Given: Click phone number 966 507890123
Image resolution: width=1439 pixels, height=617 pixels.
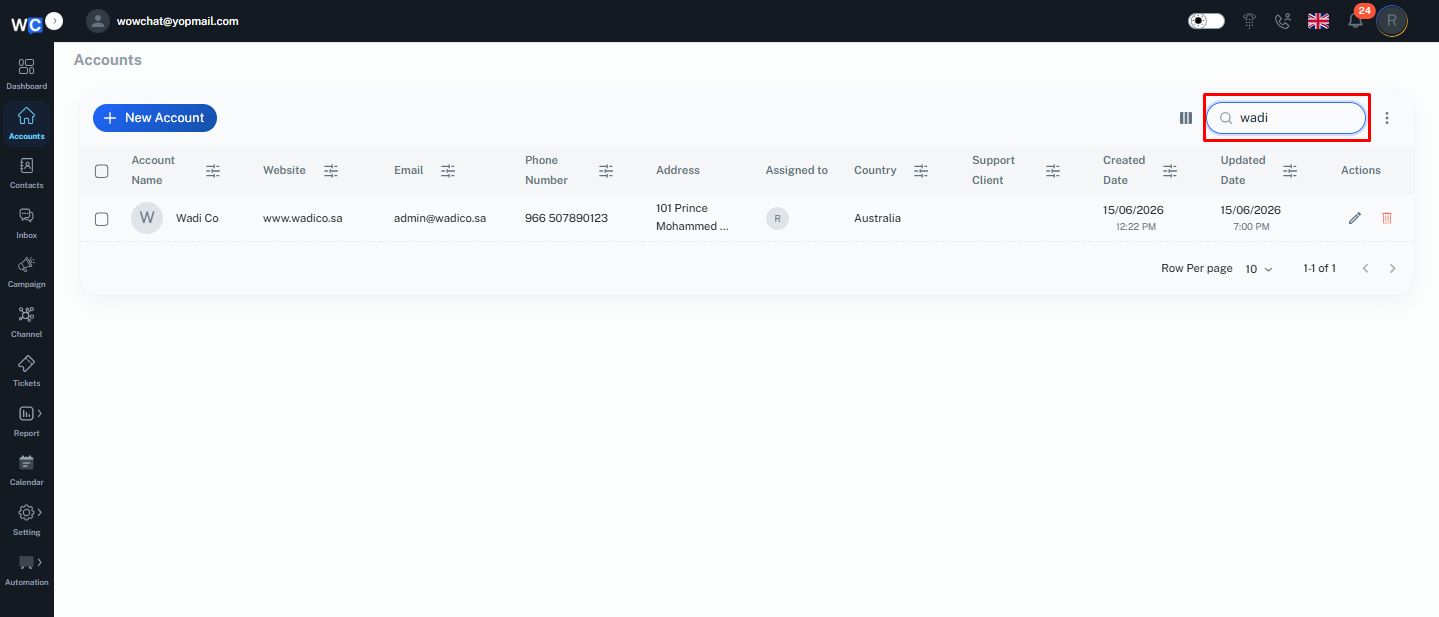Looking at the screenshot, I should click(x=566, y=218).
